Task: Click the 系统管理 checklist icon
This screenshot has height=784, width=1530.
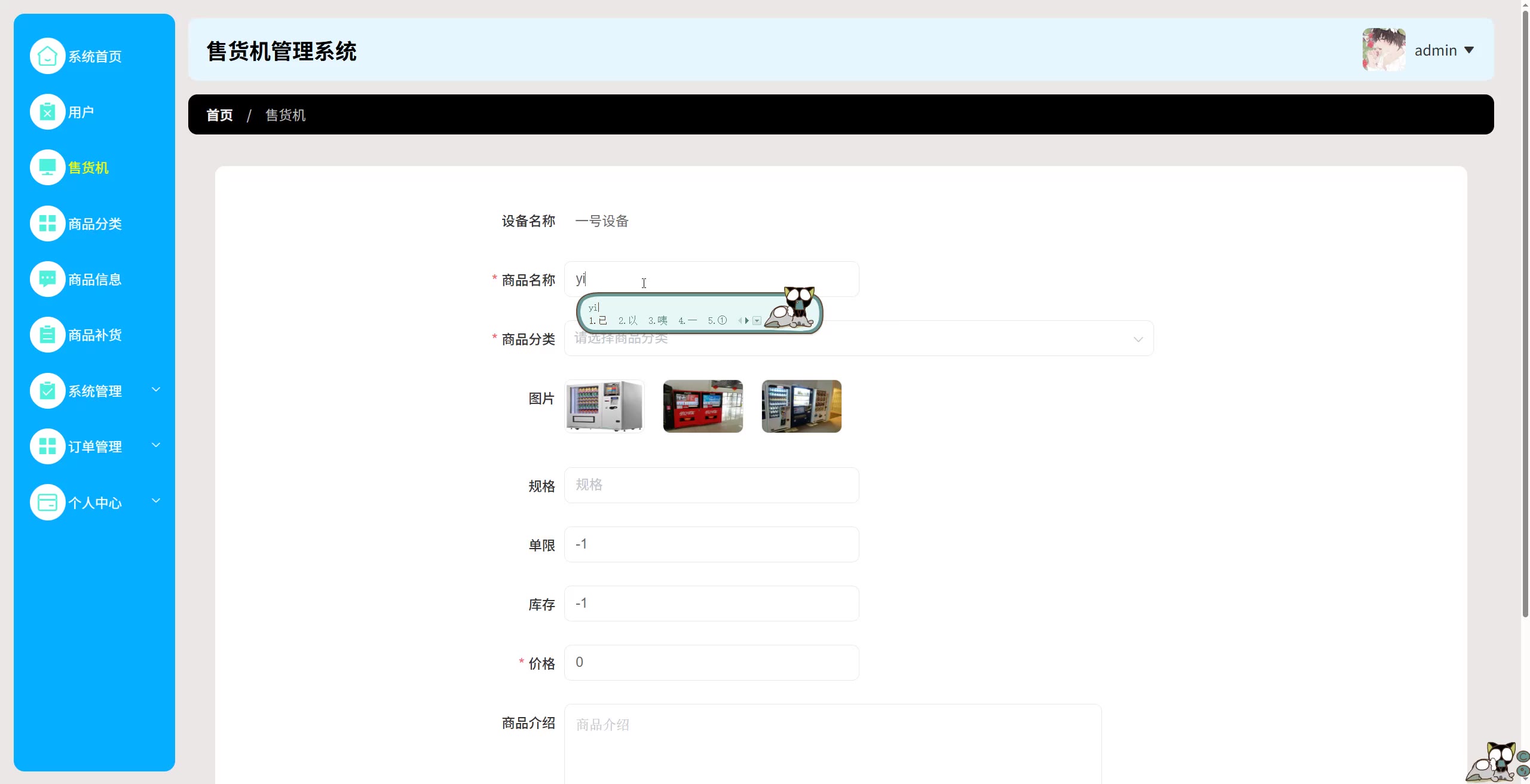Action: [47, 391]
